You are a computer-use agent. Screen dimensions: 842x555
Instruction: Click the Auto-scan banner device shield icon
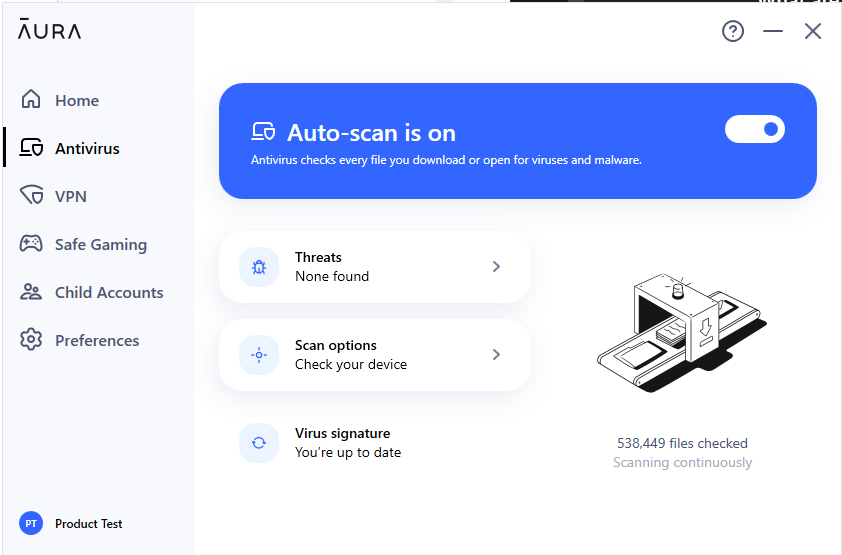click(263, 132)
